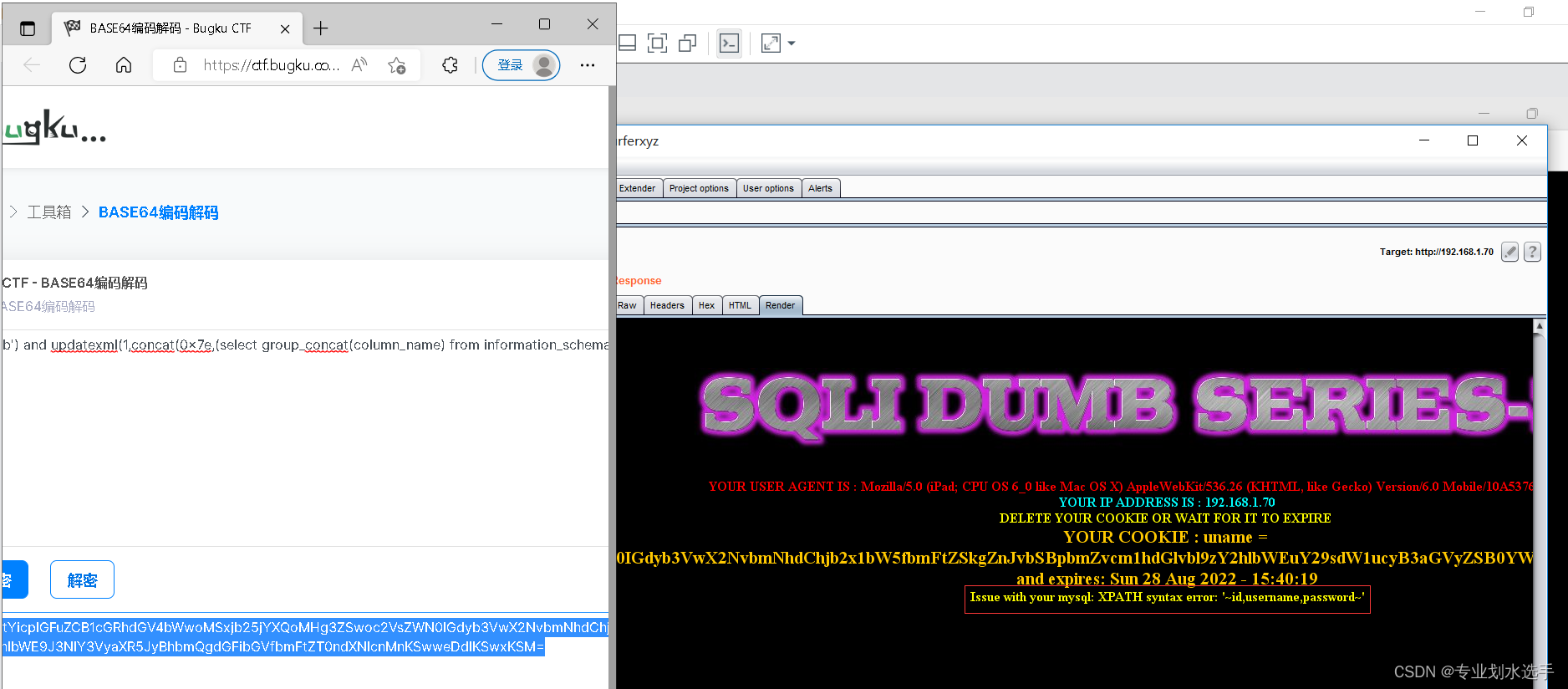
Task: Click the fit-to-window view icon
Action: coord(658,43)
